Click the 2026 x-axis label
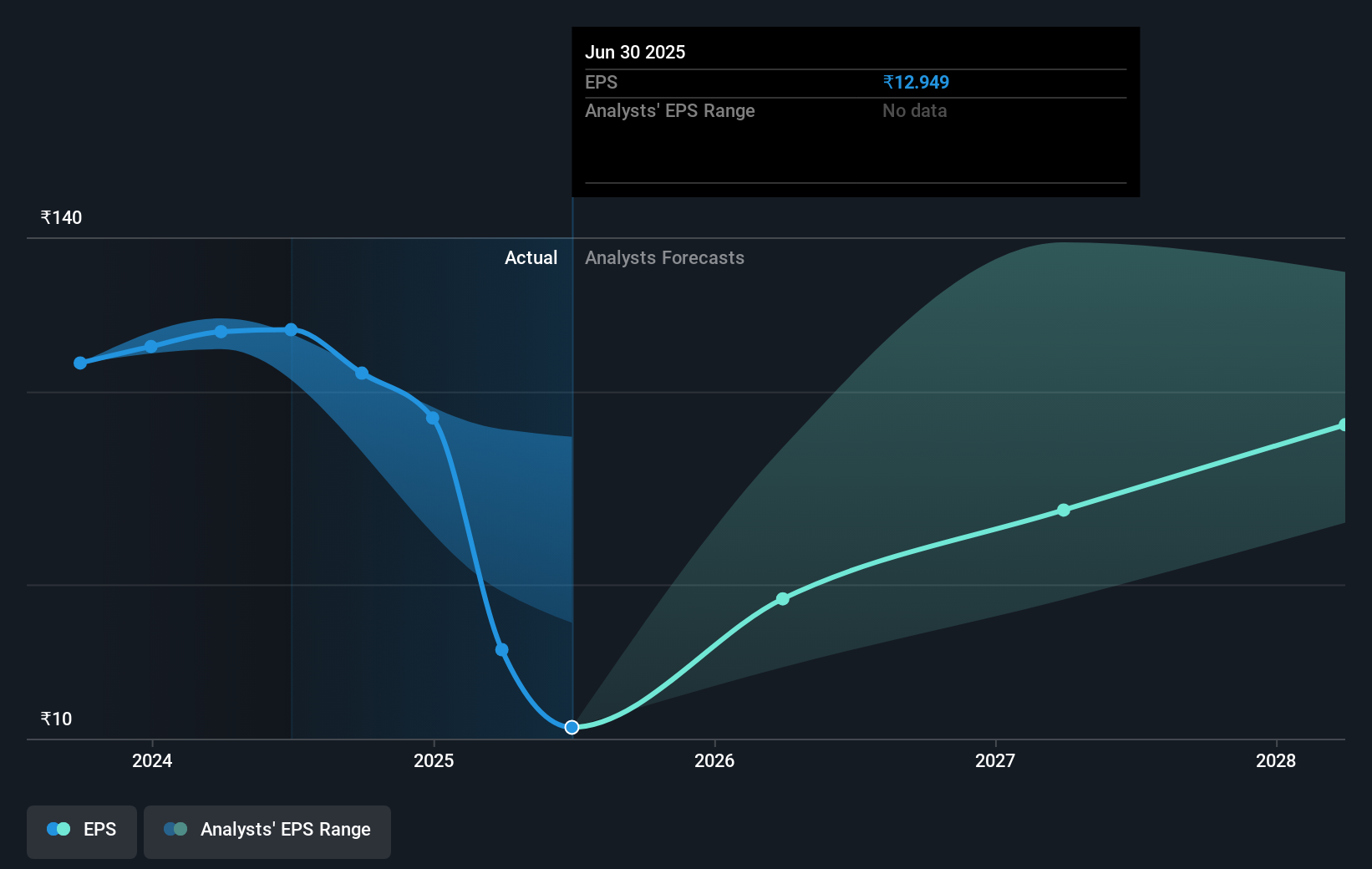This screenshot has width=1372, height=869. pos(714,760)
